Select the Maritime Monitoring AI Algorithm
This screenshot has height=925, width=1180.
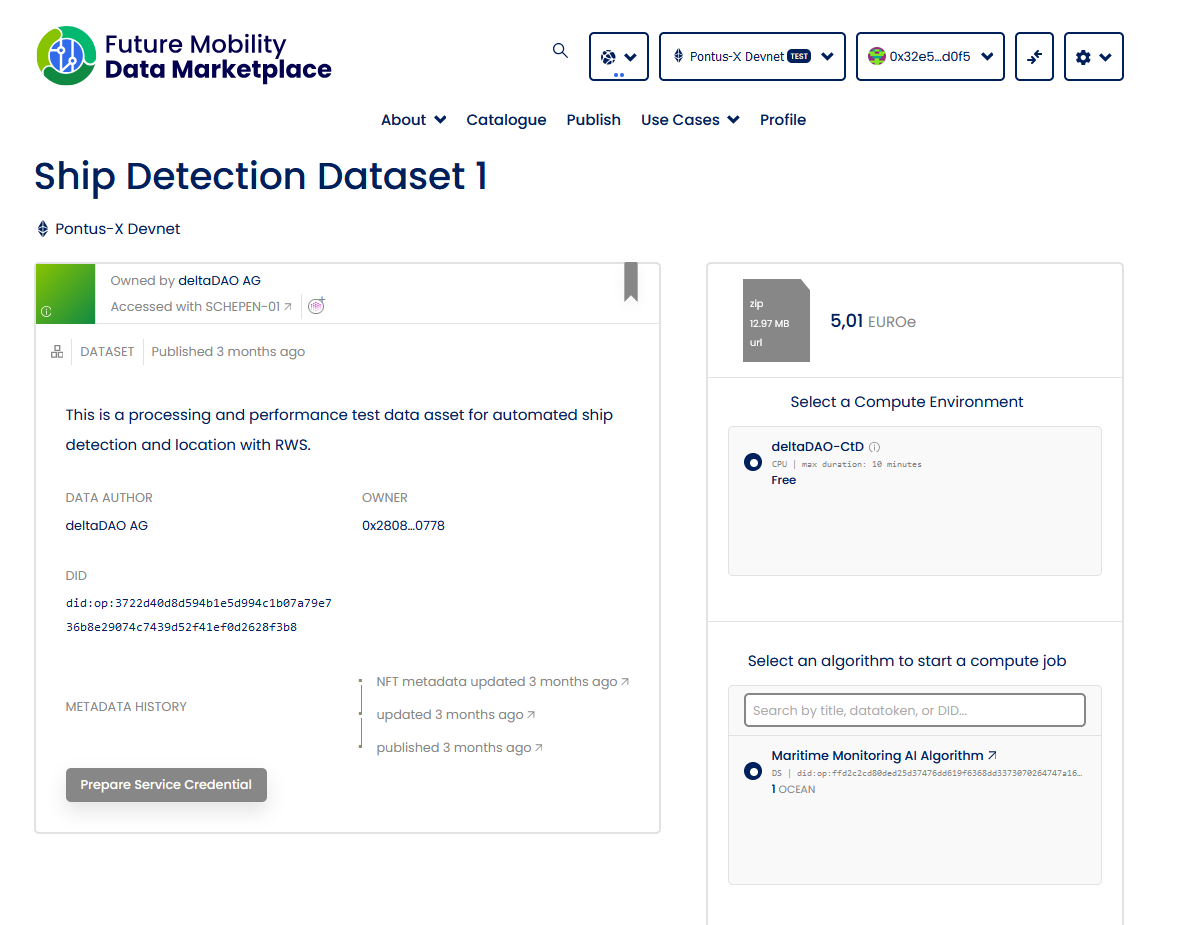(x=753, y=771)
